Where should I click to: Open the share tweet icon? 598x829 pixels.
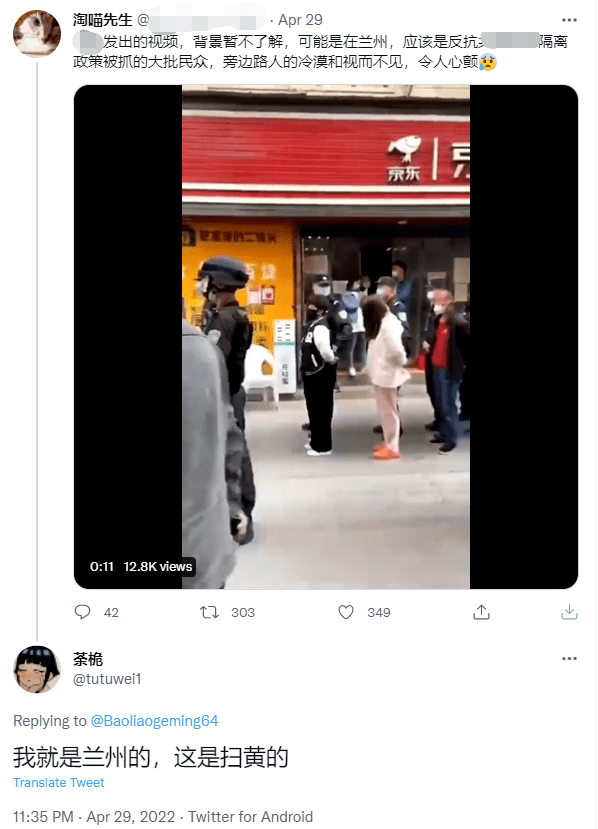pyautogui.click(x=481, y=612)
